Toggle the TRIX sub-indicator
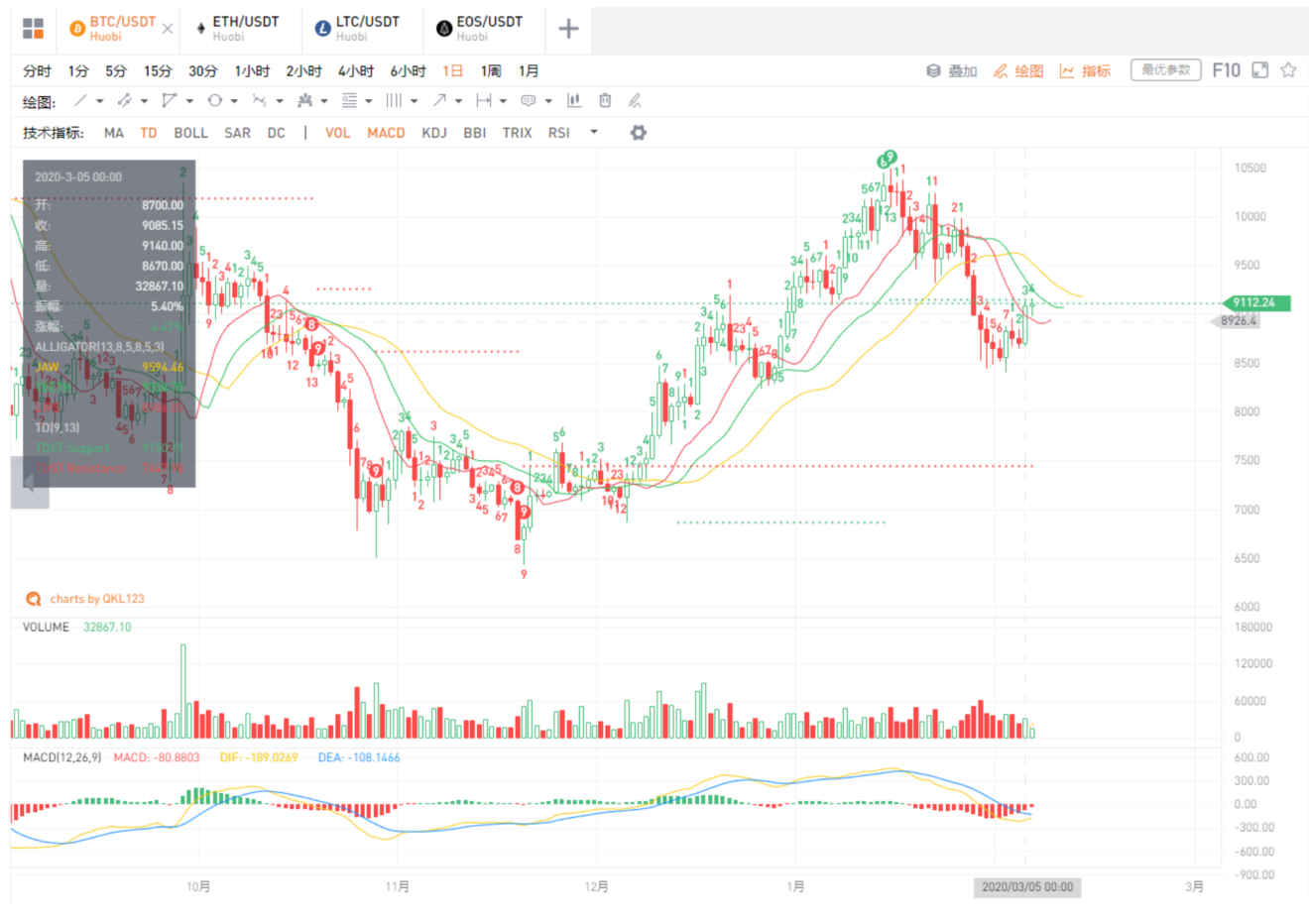 tap(518, 132)
